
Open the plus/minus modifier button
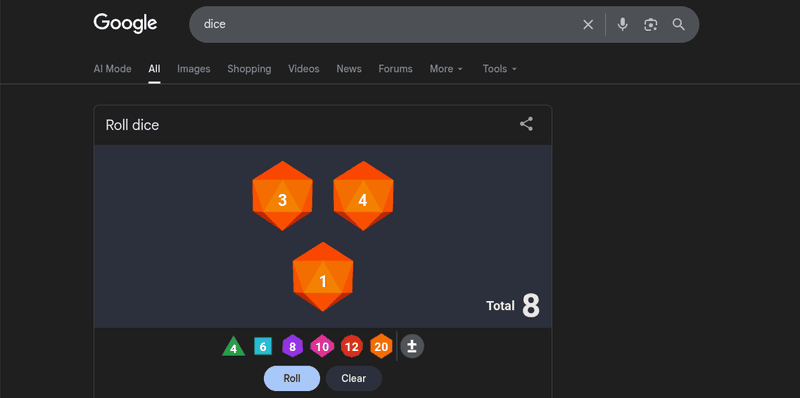pos(412,346)
